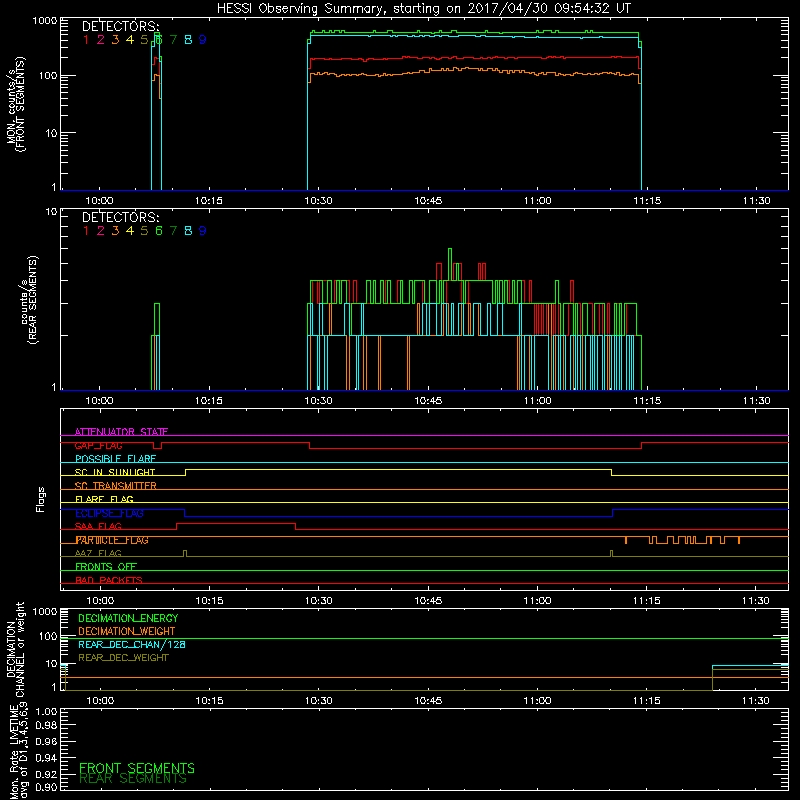The width and height of the screenshot is (800, 800).
Task: Select olive detector number 5 in the rear segments legend
Action: pyautogui.click(x=144, y=231)
